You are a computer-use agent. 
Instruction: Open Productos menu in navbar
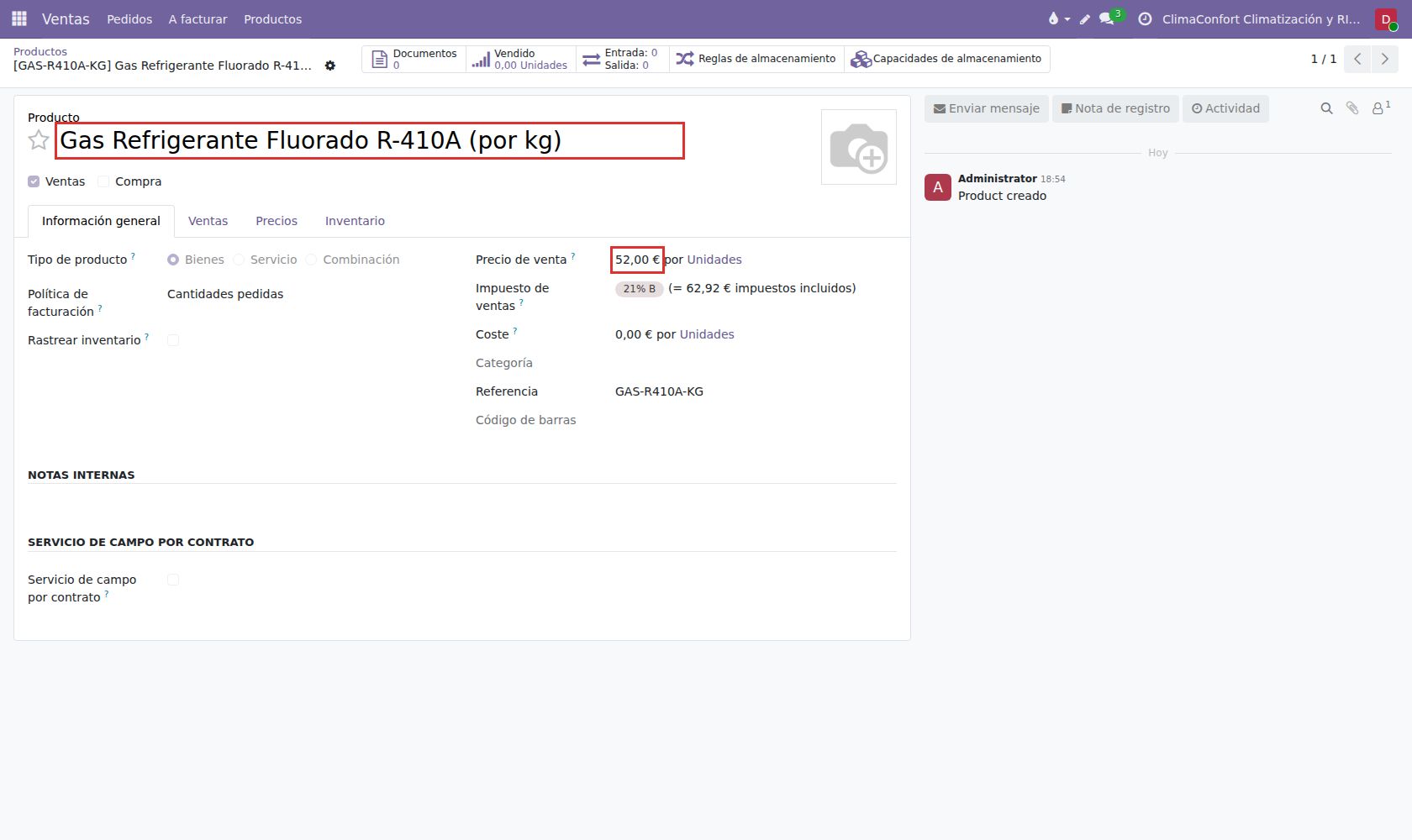[x=272, y=18]
